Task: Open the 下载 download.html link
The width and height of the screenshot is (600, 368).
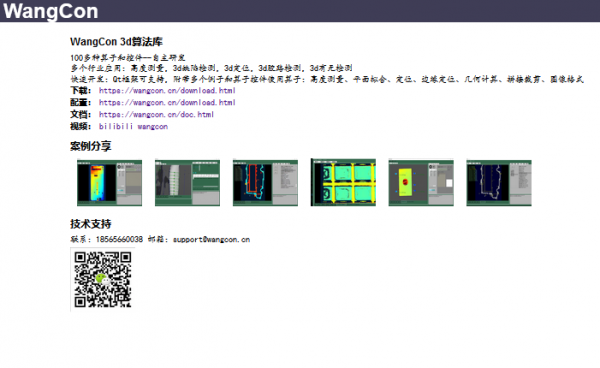Action: (x=167, y=91)
